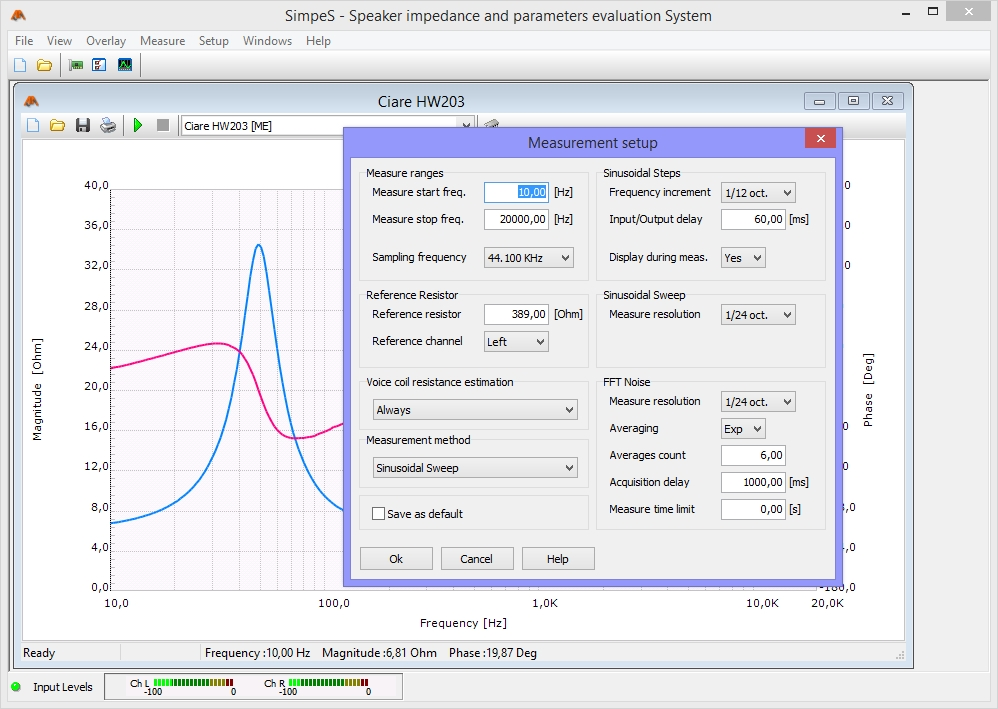Minimize the Ciare HW203 child window
998x709 pixels.
tap(819, 101)
